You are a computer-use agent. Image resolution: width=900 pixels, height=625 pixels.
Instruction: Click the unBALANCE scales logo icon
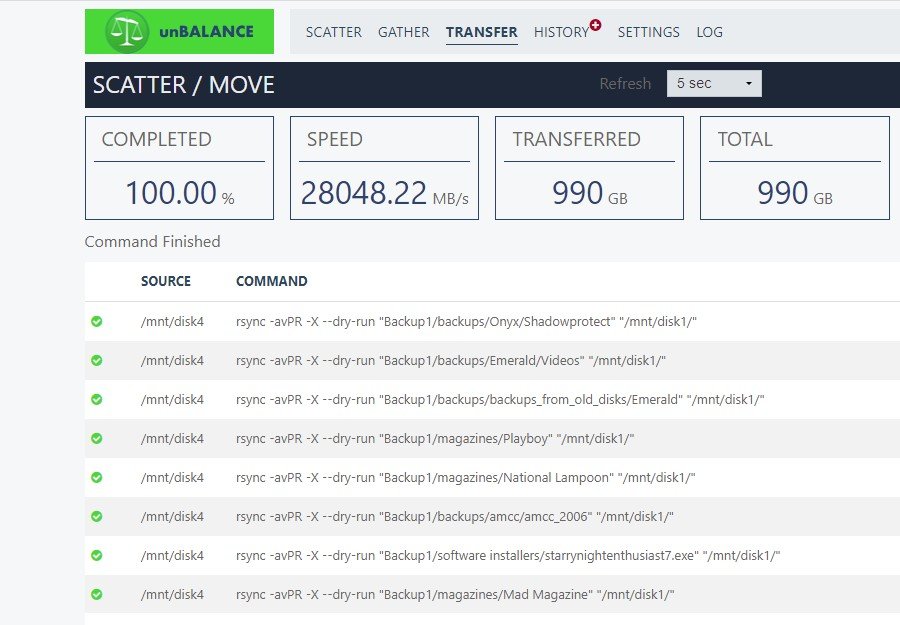(x=127, y=32)
